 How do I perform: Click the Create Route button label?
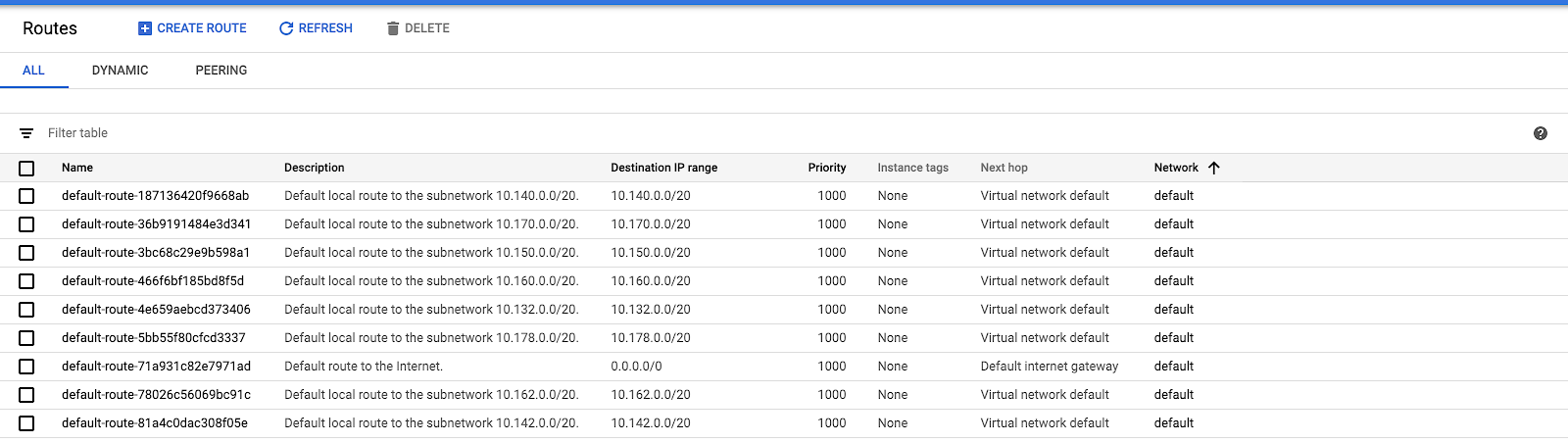click(202, 28)
